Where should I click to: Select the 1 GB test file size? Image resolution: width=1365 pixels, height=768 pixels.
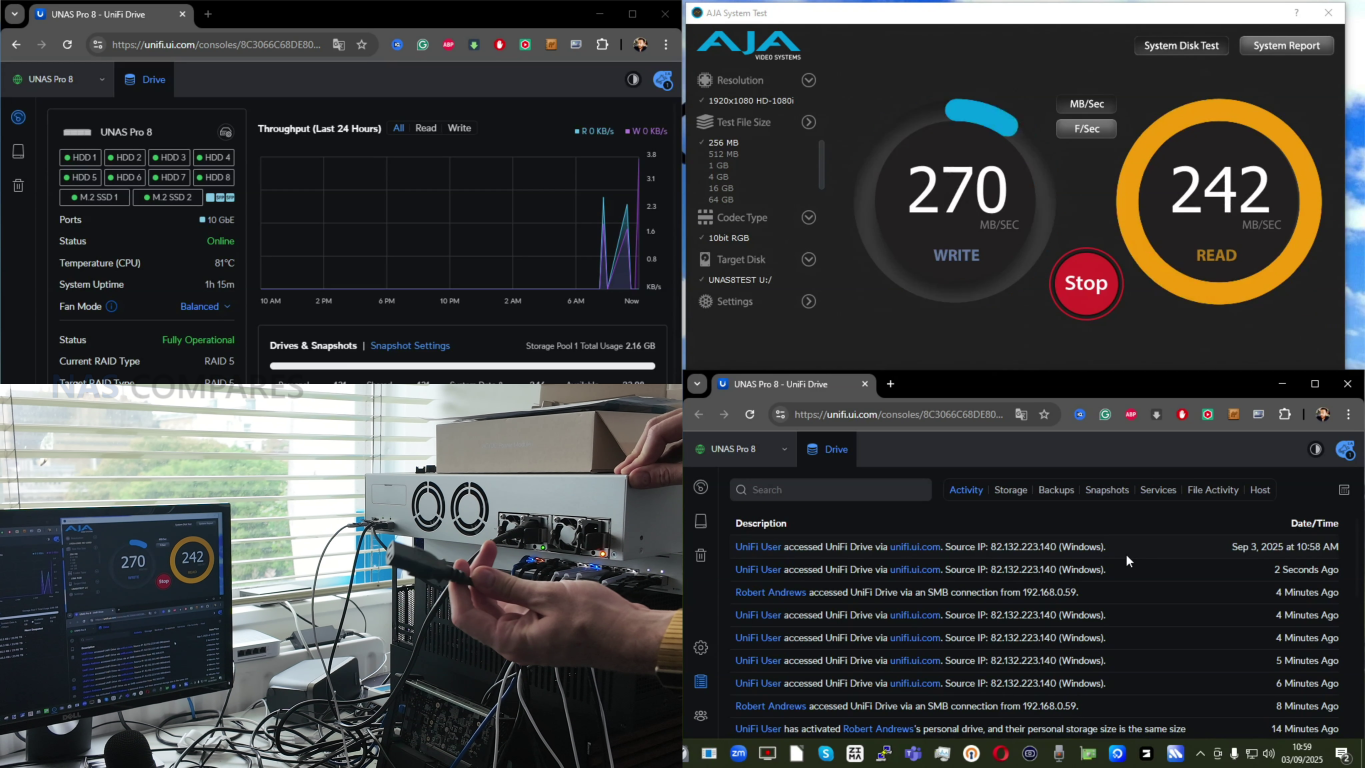click(x=718, y=165)
